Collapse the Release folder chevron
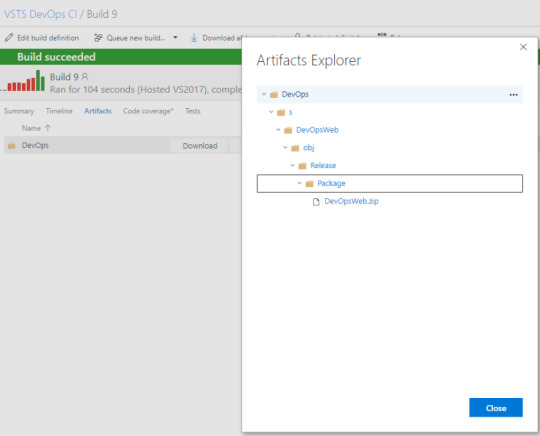This screenshot has height=436, width=540. (292, 165)
